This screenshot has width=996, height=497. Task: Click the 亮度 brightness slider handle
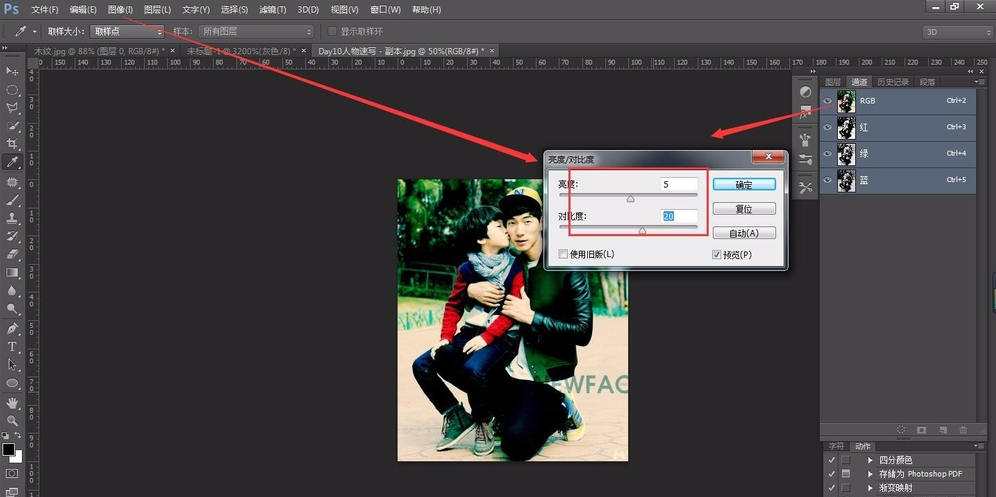[x=630, y=199]
